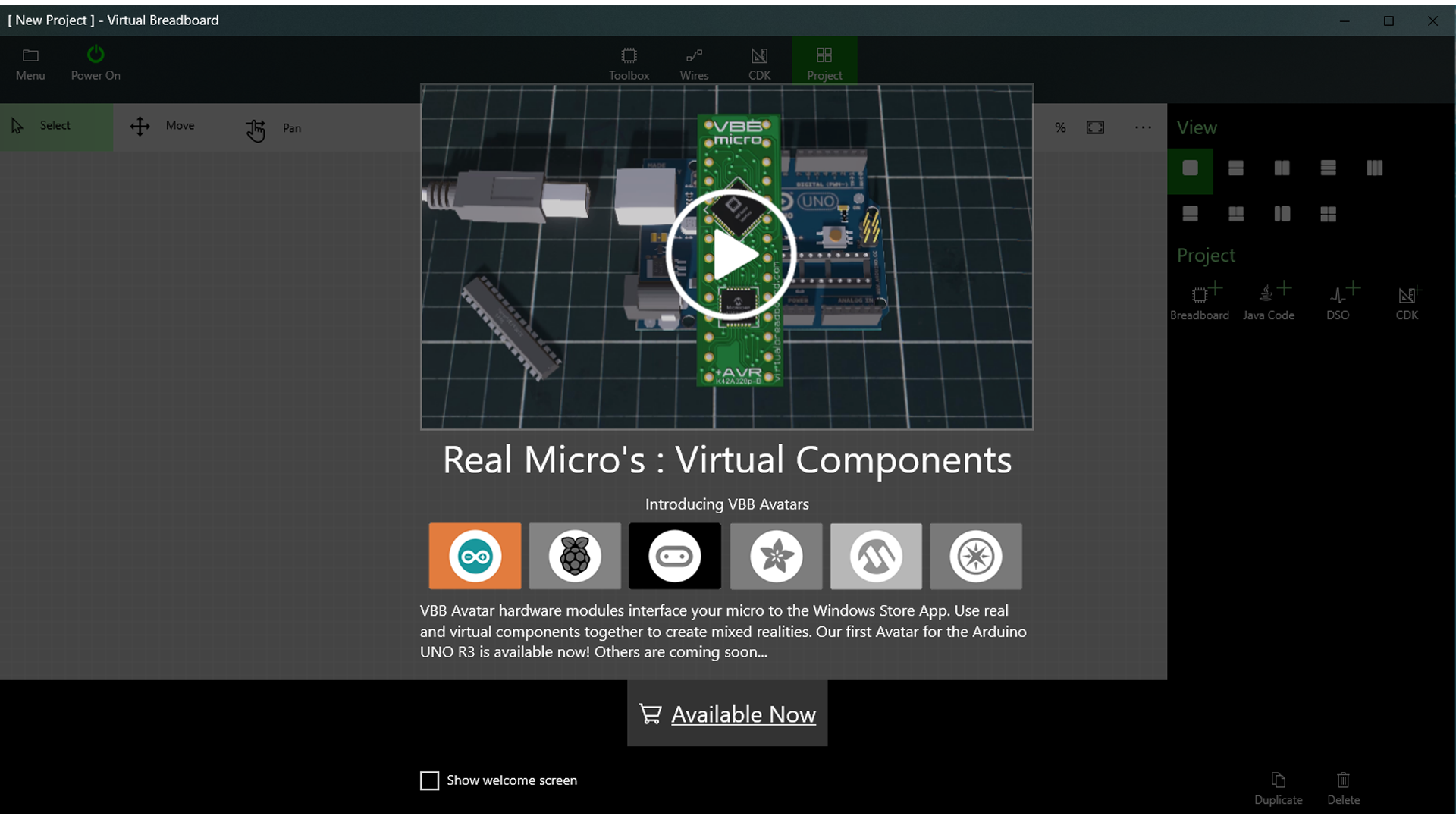Screen dimensions: 1456x819
Task: Click the Available Now link
Action: coord(742,714)
